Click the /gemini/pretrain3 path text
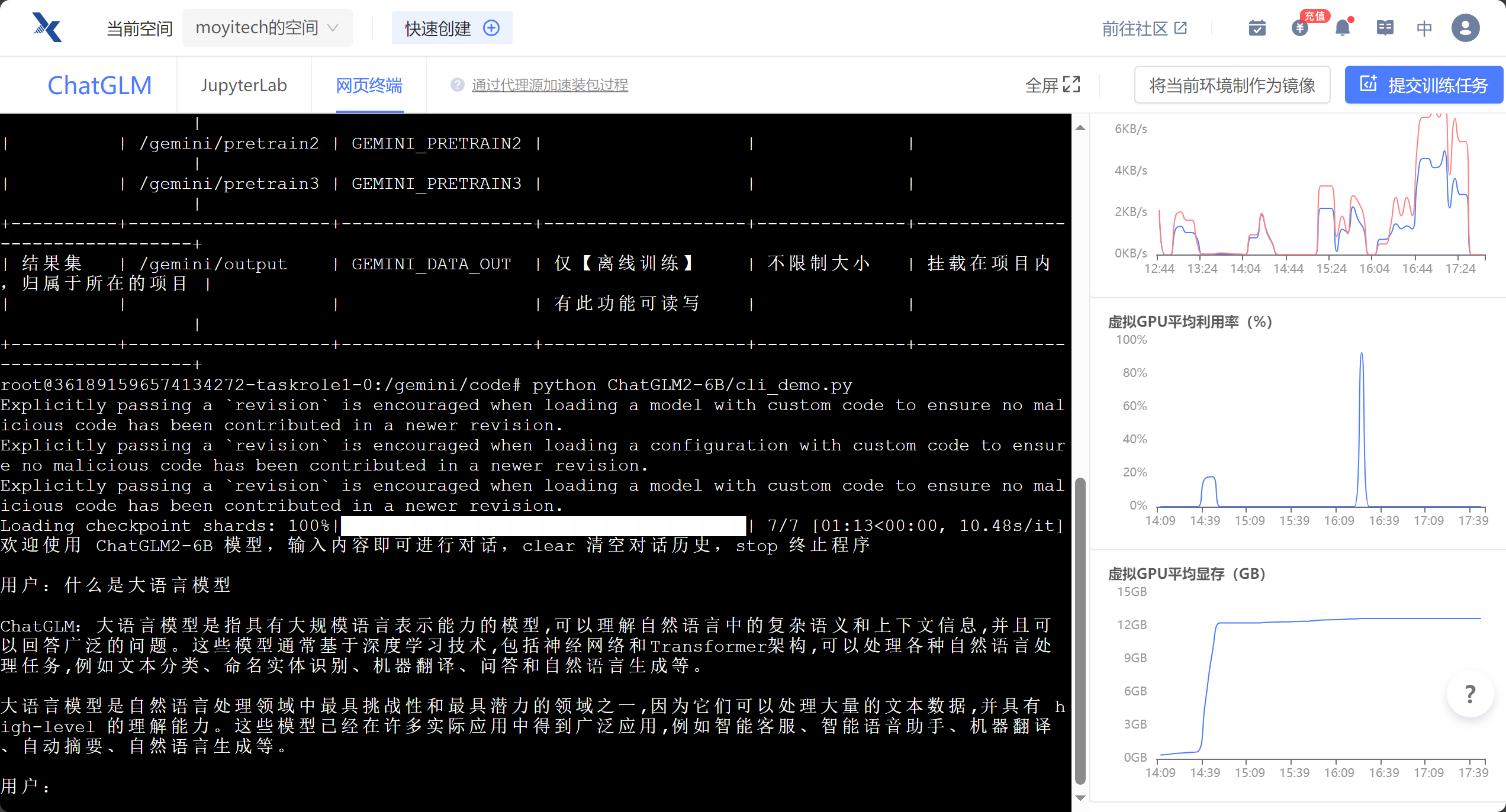This screenshot has width=1506, height=812. pos(229,183)
